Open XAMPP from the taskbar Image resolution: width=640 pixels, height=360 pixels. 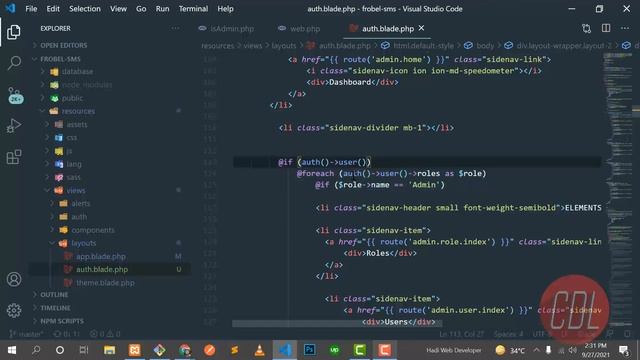click(135, 350)
